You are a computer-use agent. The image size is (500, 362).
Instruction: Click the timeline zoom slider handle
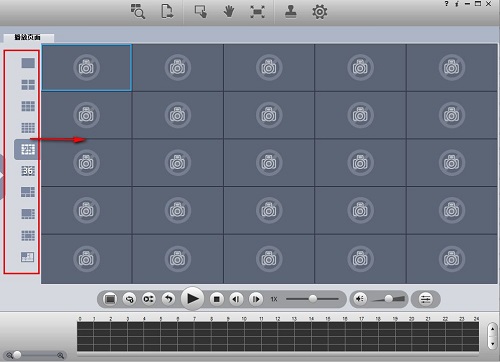[x=17, y=355]
